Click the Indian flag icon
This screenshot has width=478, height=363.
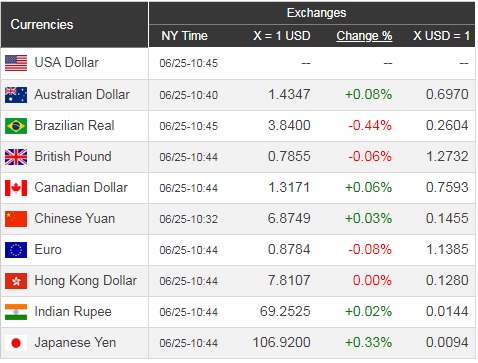[x=16, y=312]
